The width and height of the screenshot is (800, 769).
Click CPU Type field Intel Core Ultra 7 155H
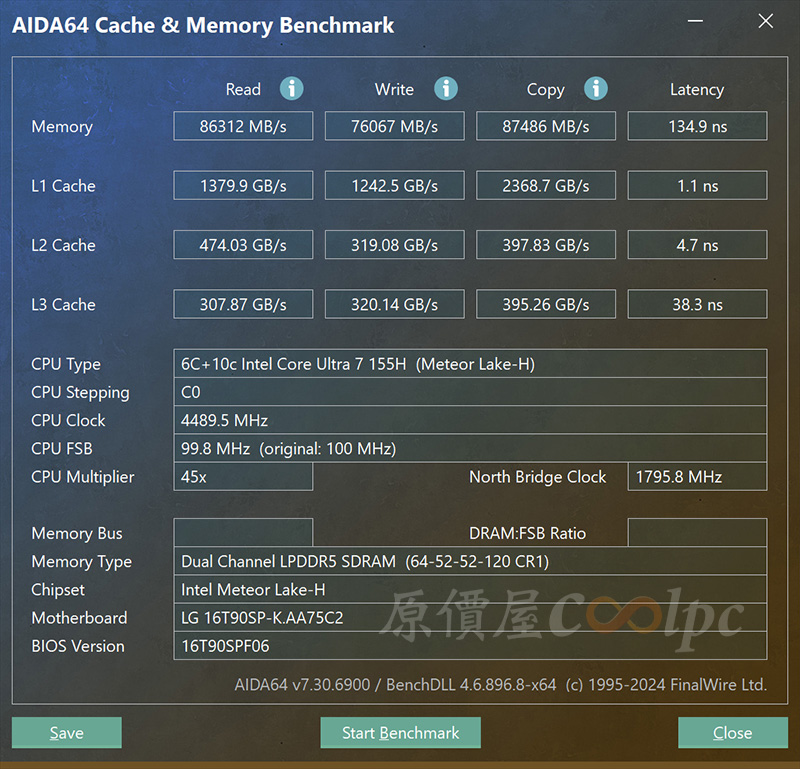[x=470, y=364]
